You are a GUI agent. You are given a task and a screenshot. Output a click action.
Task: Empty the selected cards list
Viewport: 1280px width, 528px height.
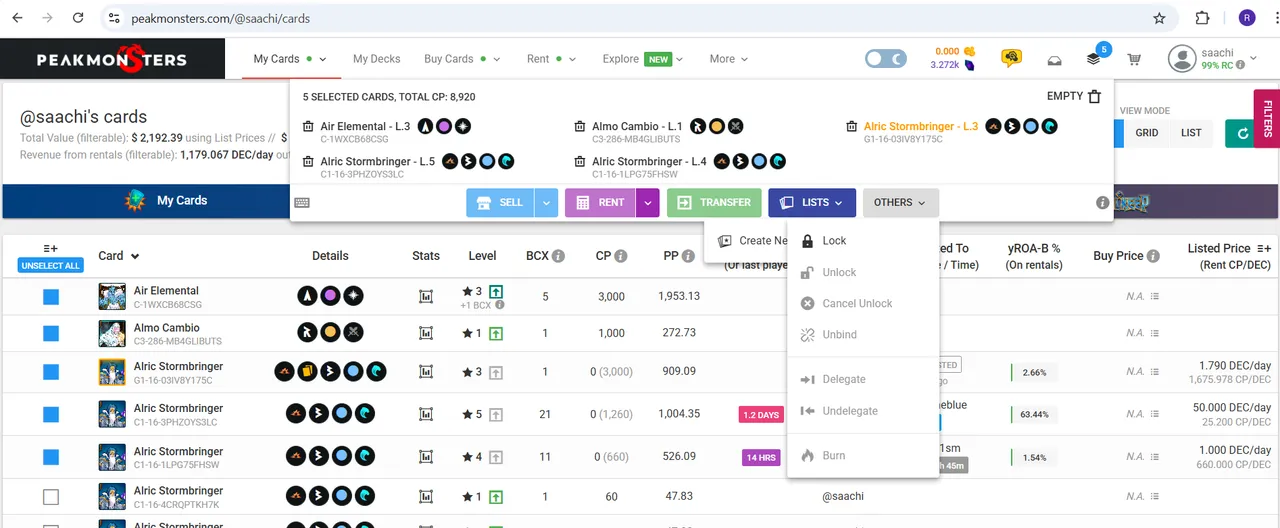(x=1074, y=96)
